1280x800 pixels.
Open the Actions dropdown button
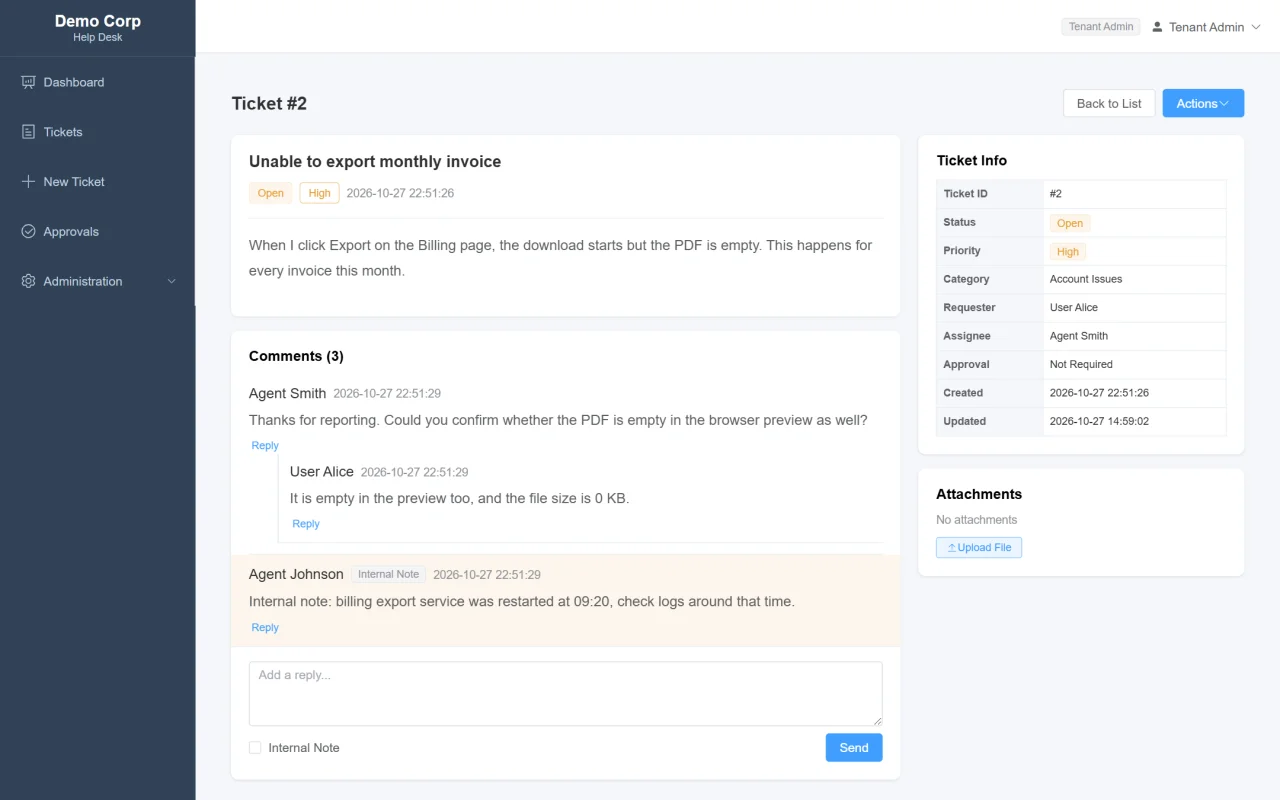point(1203,103)
